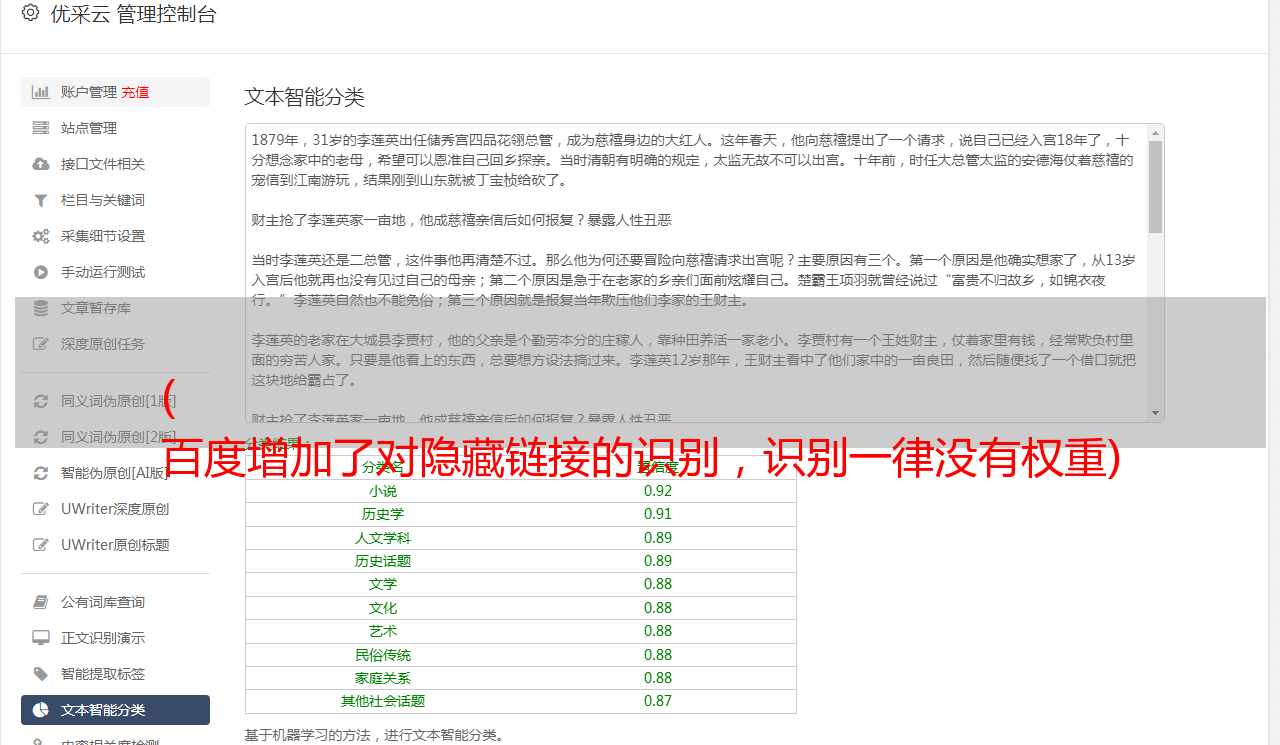Click the edit icon for UWriter原创标题
The width and height of the screenshot is (1280, 745).
pos(41,545)
